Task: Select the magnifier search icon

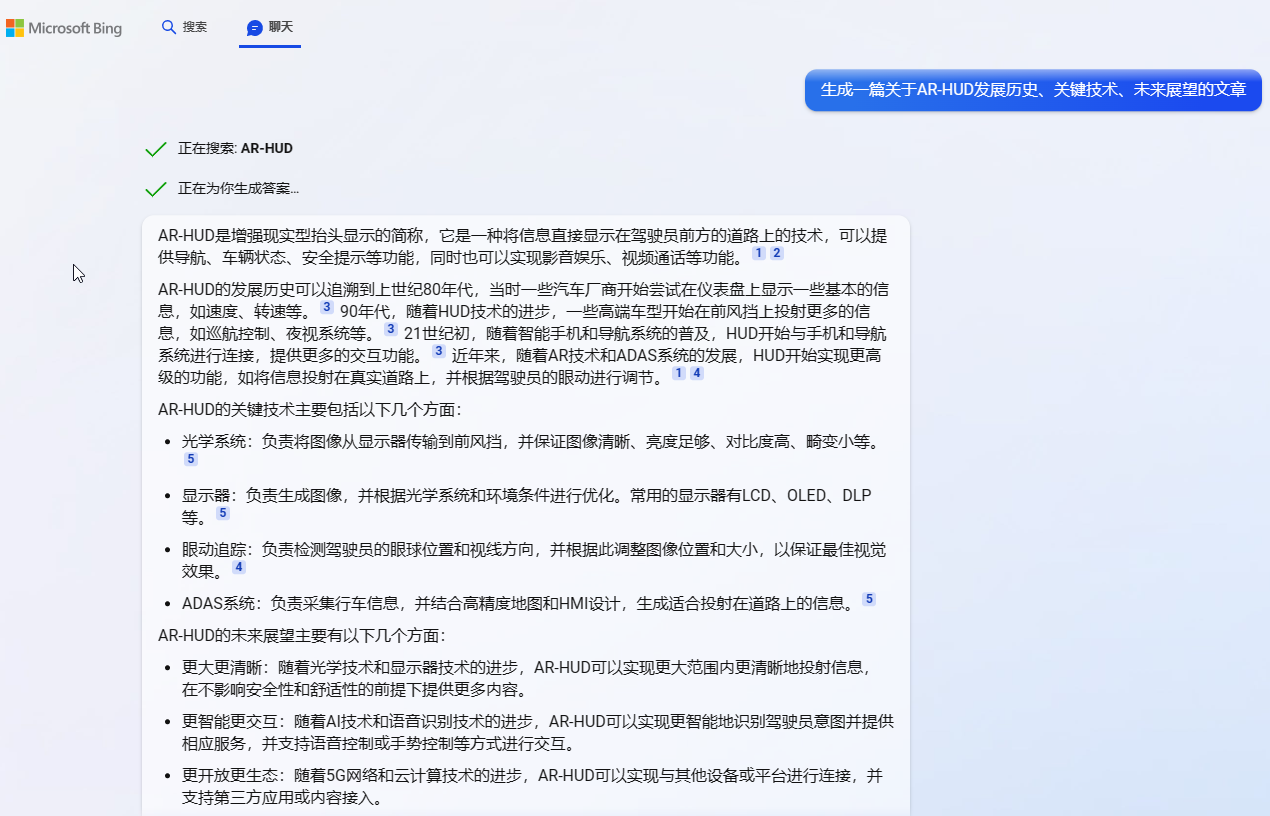Action: point(169,28)
